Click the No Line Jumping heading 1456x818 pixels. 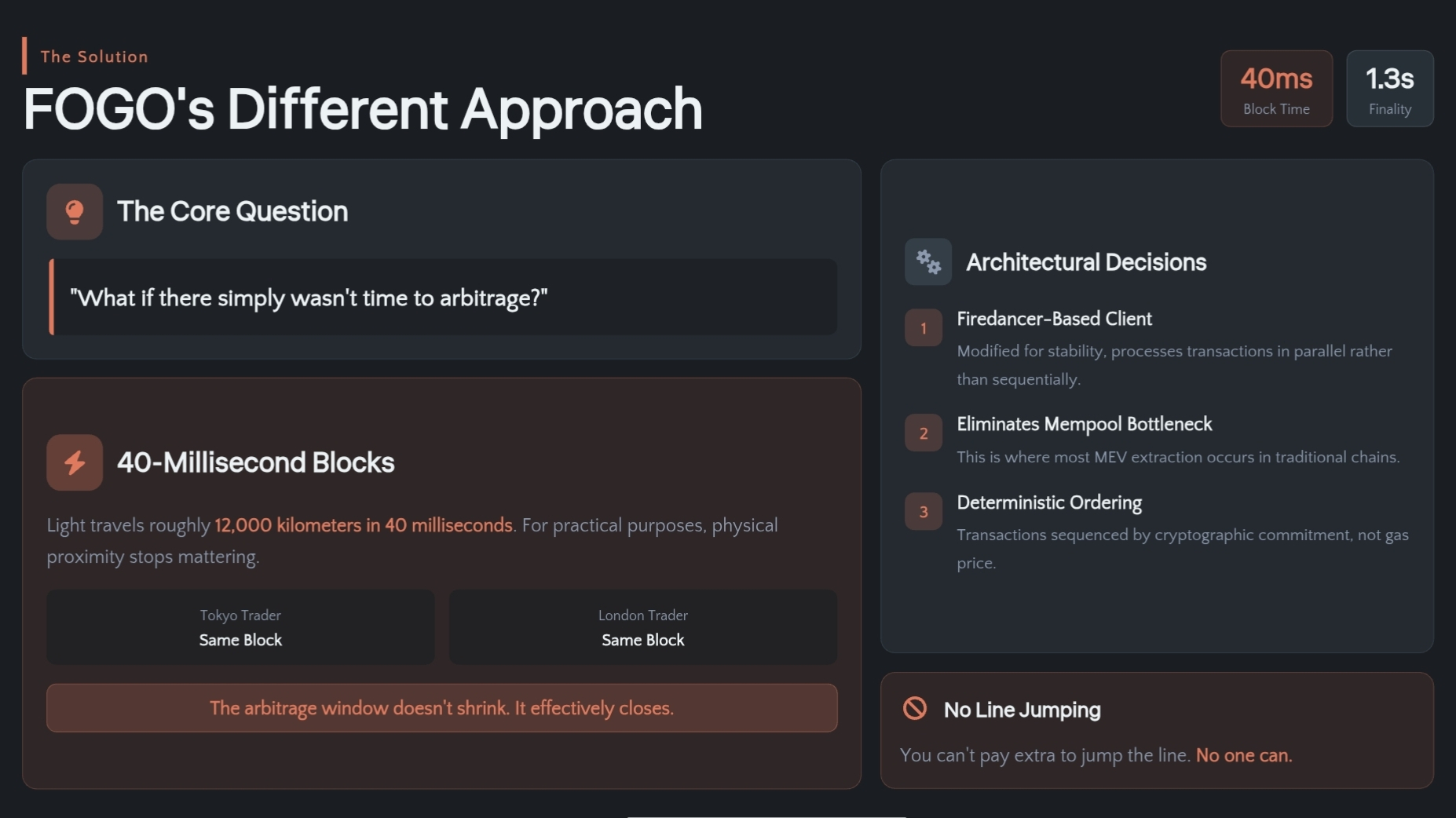tap(1022, 710)
